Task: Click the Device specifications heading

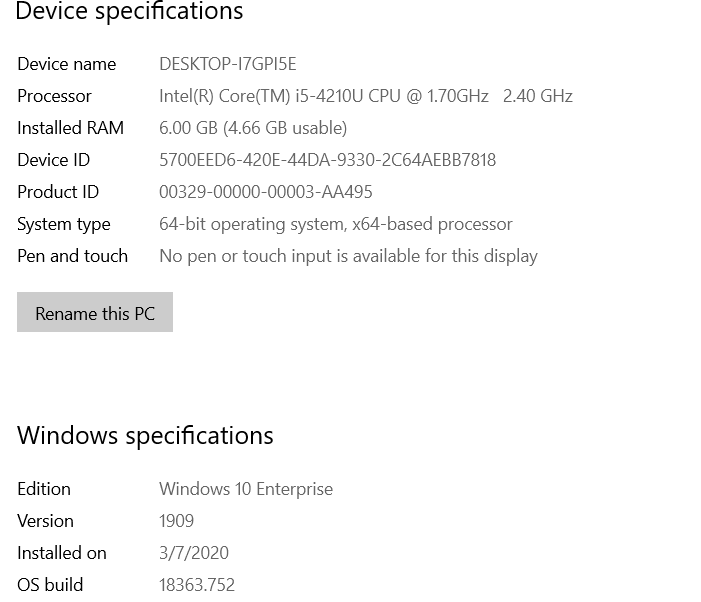Action: coord(129,12)
